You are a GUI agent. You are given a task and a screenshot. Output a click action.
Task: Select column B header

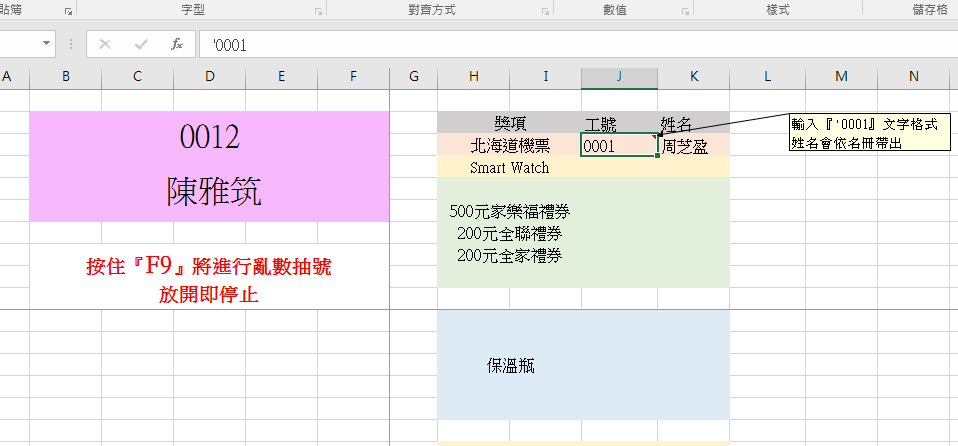coord(65,76)
